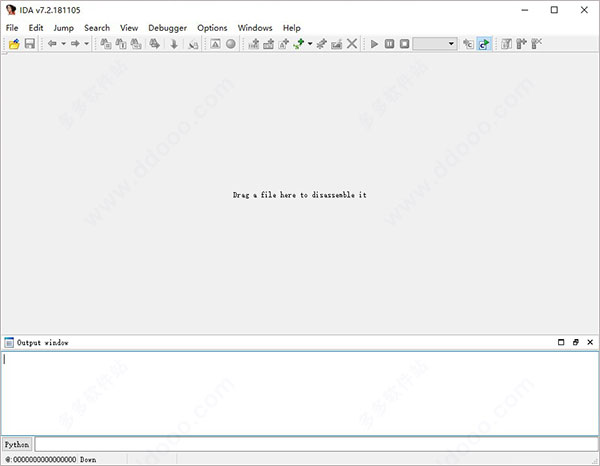Toggle the highlighted green arrow C icon

point(484,44)
